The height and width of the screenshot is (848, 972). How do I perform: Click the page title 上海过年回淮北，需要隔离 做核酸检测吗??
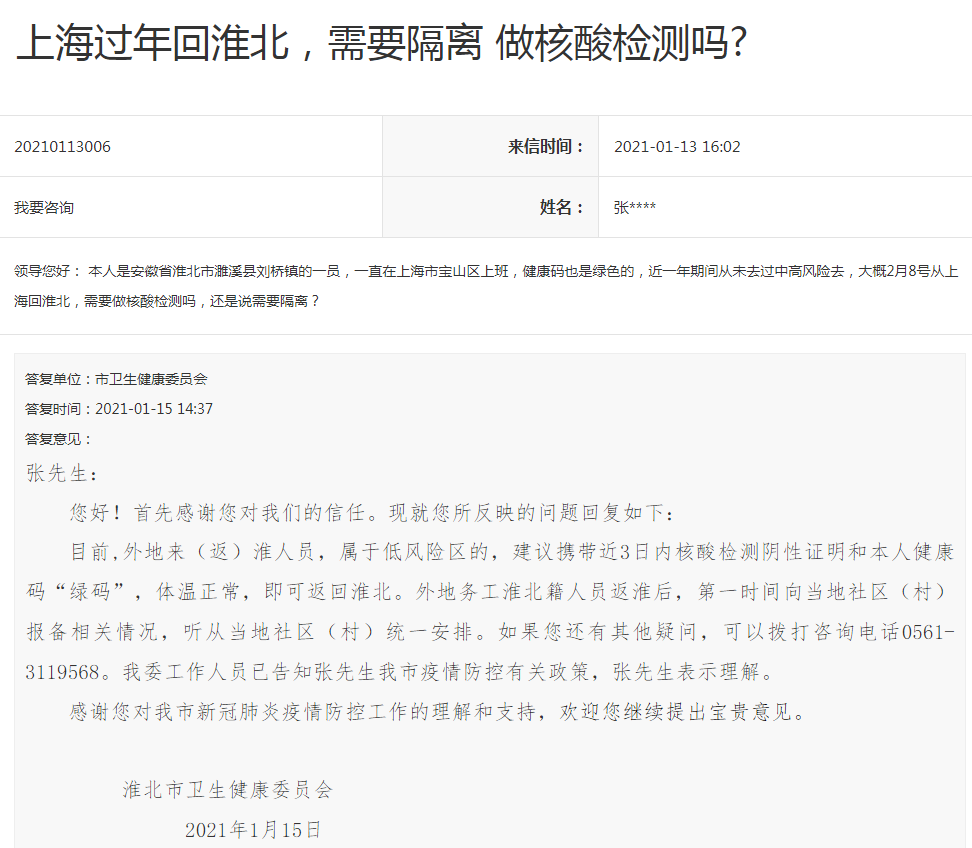[x=381, y=43]
